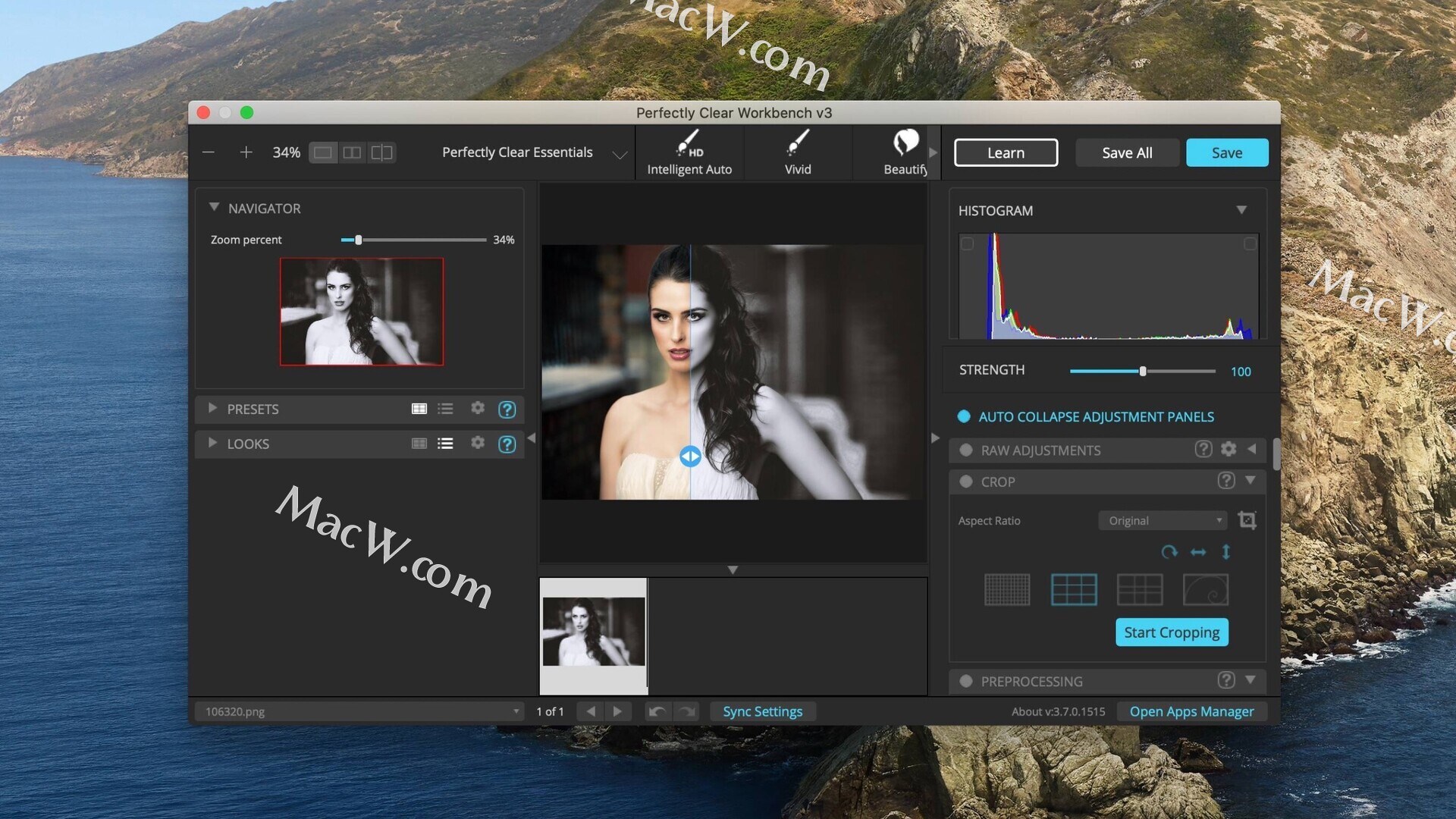This screenshot has width=1456, height=819.
Task: Click the blue Save button
Action: coord(1226,152)
